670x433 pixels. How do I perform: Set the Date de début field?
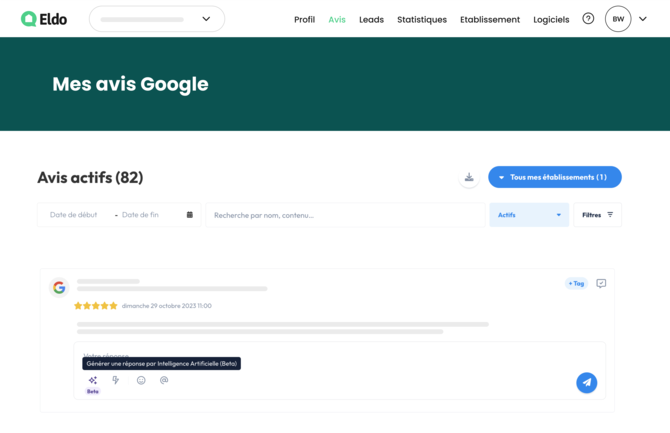[x=73, y=215]
